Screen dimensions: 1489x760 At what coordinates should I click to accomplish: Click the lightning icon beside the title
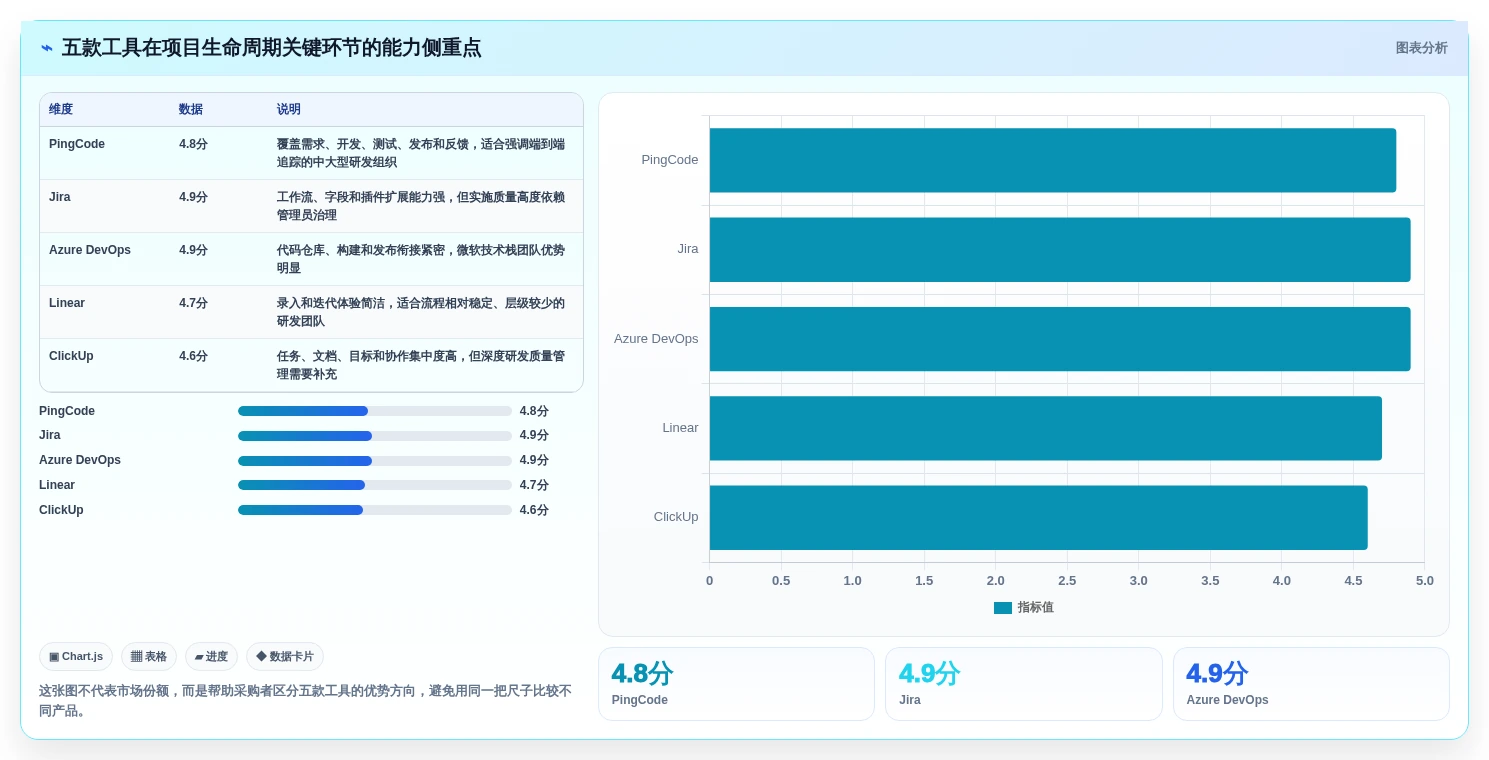coord(47,48)
